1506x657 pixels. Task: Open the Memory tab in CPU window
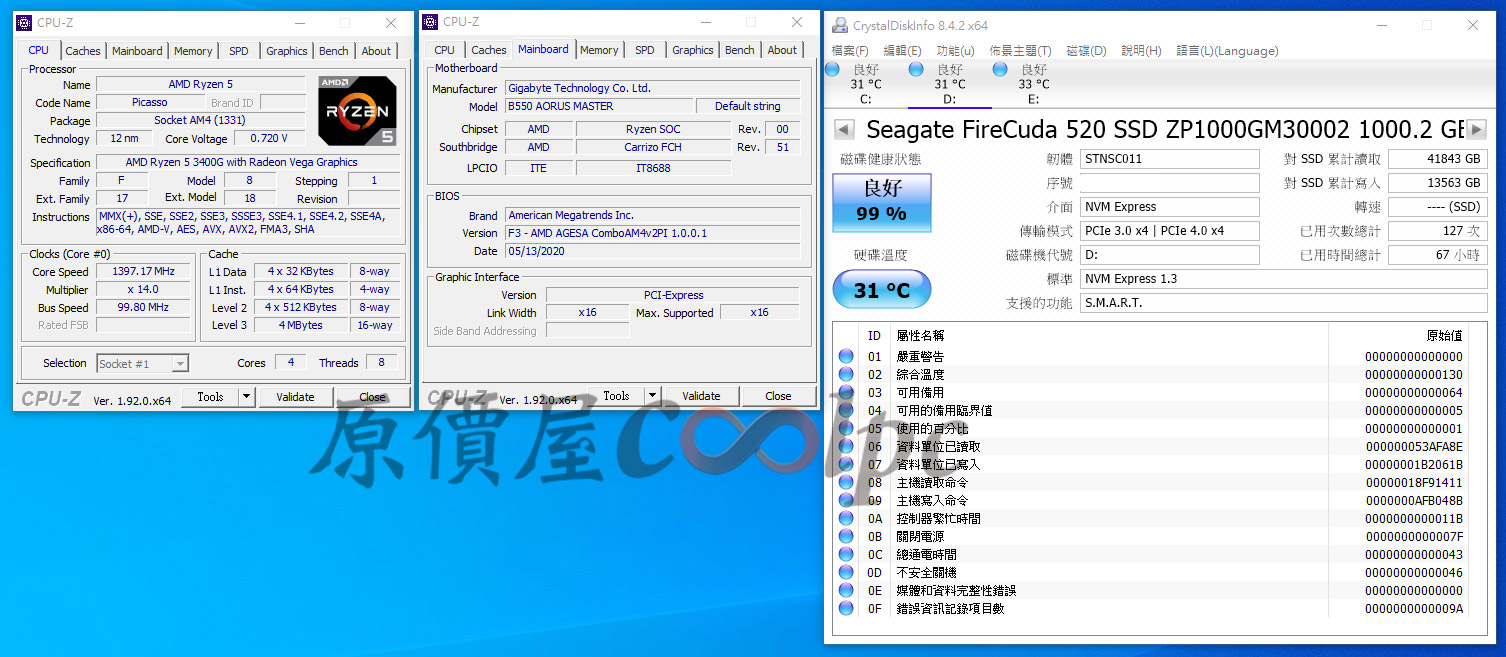click(193, 51)
